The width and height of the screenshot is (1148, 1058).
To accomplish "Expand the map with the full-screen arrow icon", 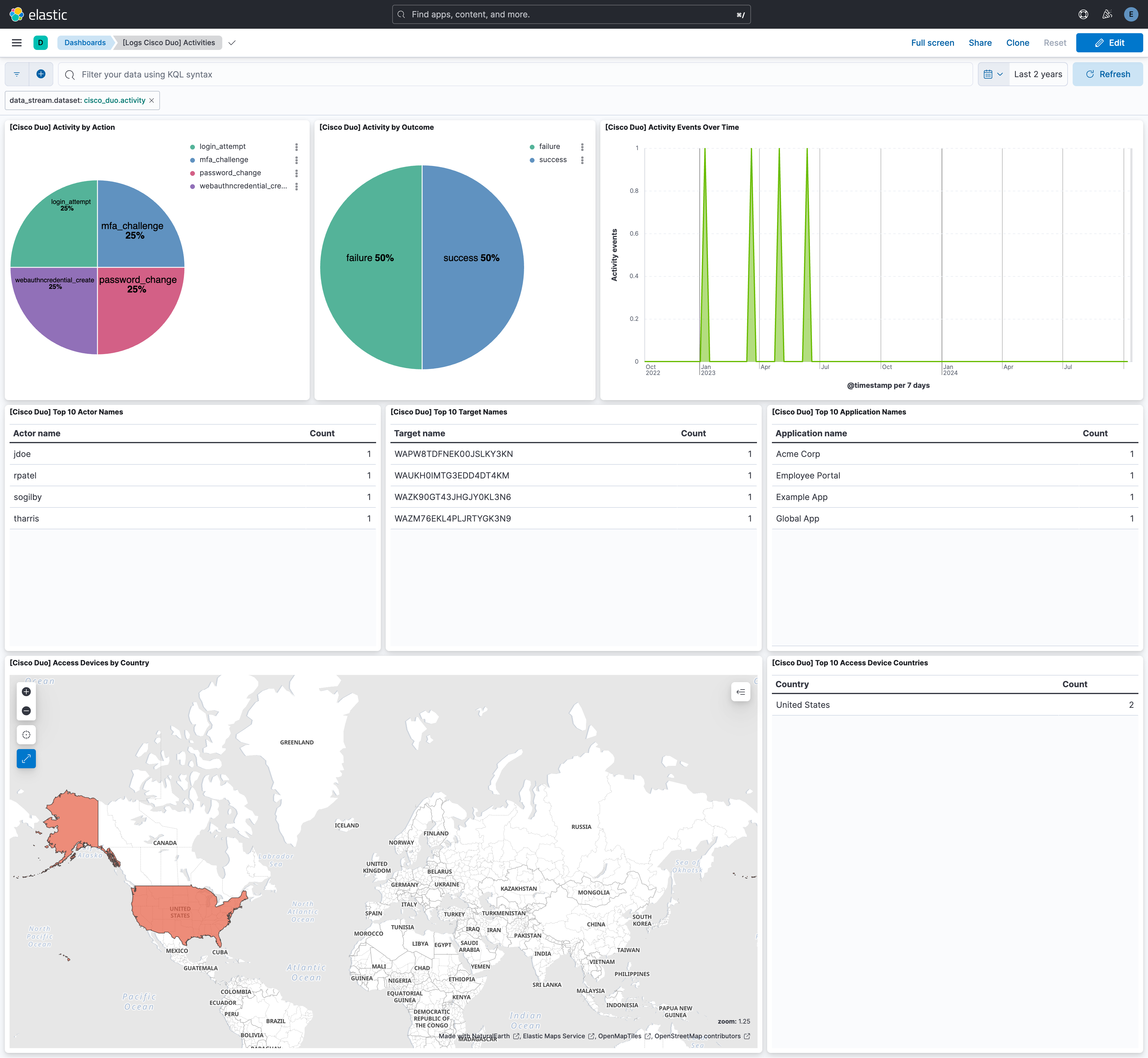I will (26, 759).
